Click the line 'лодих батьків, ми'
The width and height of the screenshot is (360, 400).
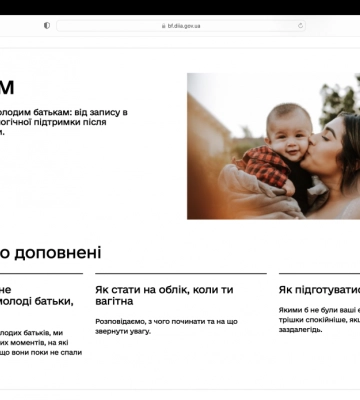[x=31, y=333]
